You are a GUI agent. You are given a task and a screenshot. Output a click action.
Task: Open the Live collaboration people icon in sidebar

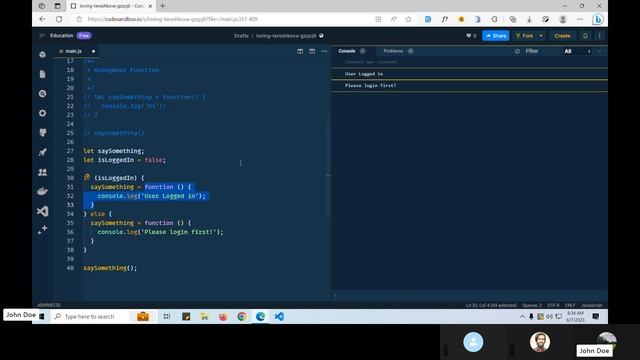click(x=42, y=172)
